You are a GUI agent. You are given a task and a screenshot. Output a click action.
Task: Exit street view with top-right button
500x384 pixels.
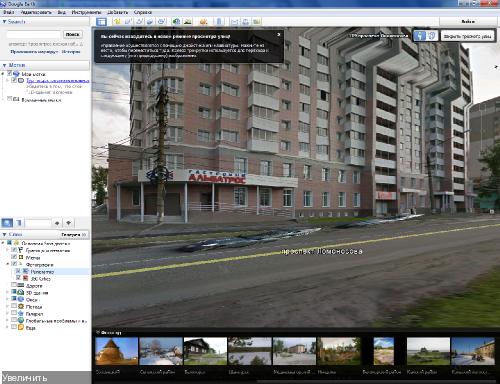pos(467,36)
